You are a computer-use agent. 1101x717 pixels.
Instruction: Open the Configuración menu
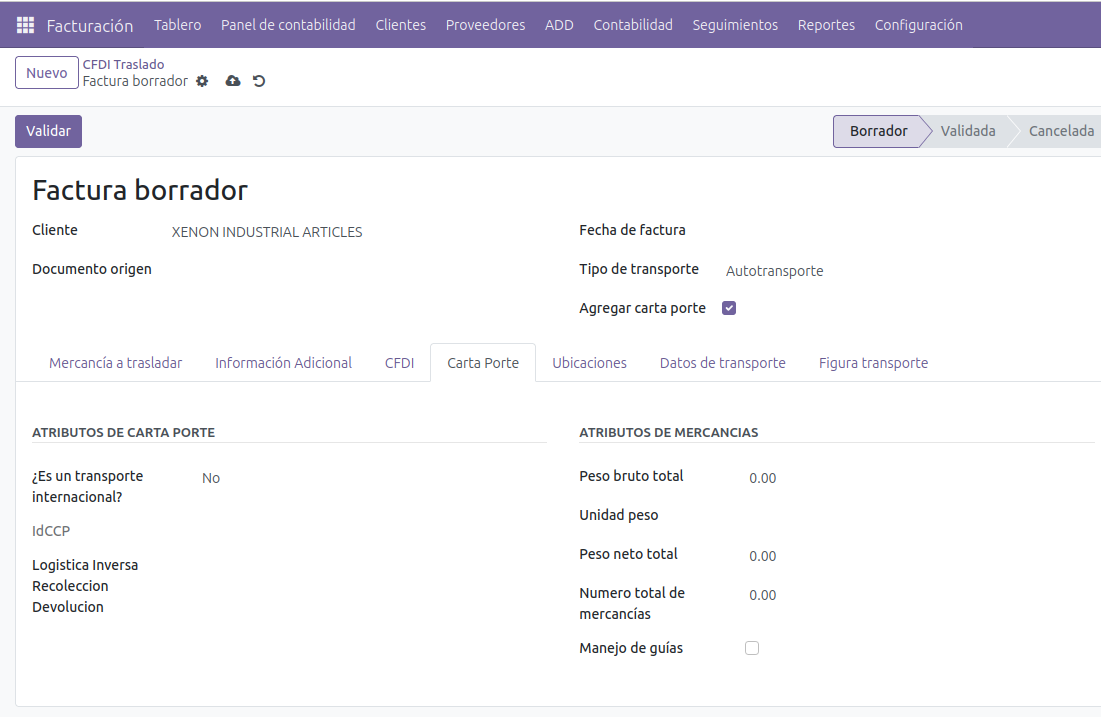918,25
